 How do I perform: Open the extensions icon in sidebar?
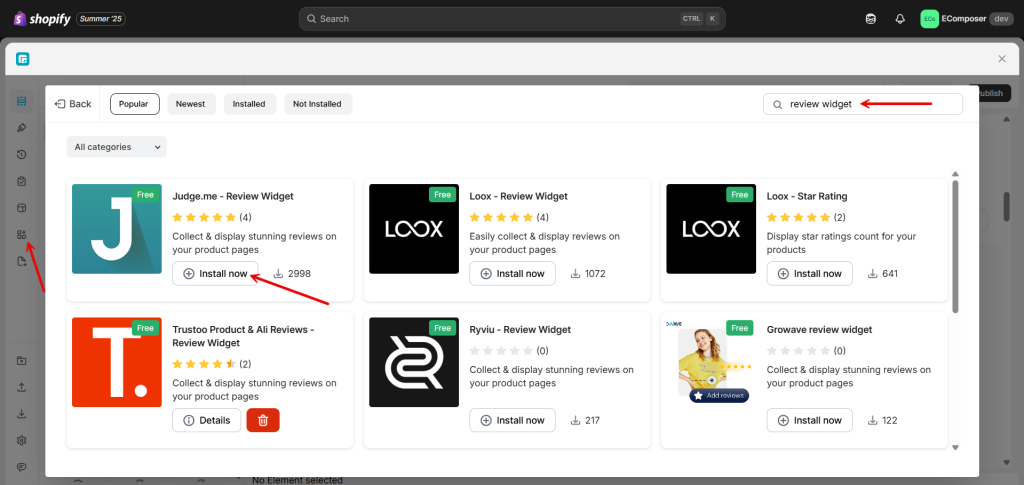(22, 235)
